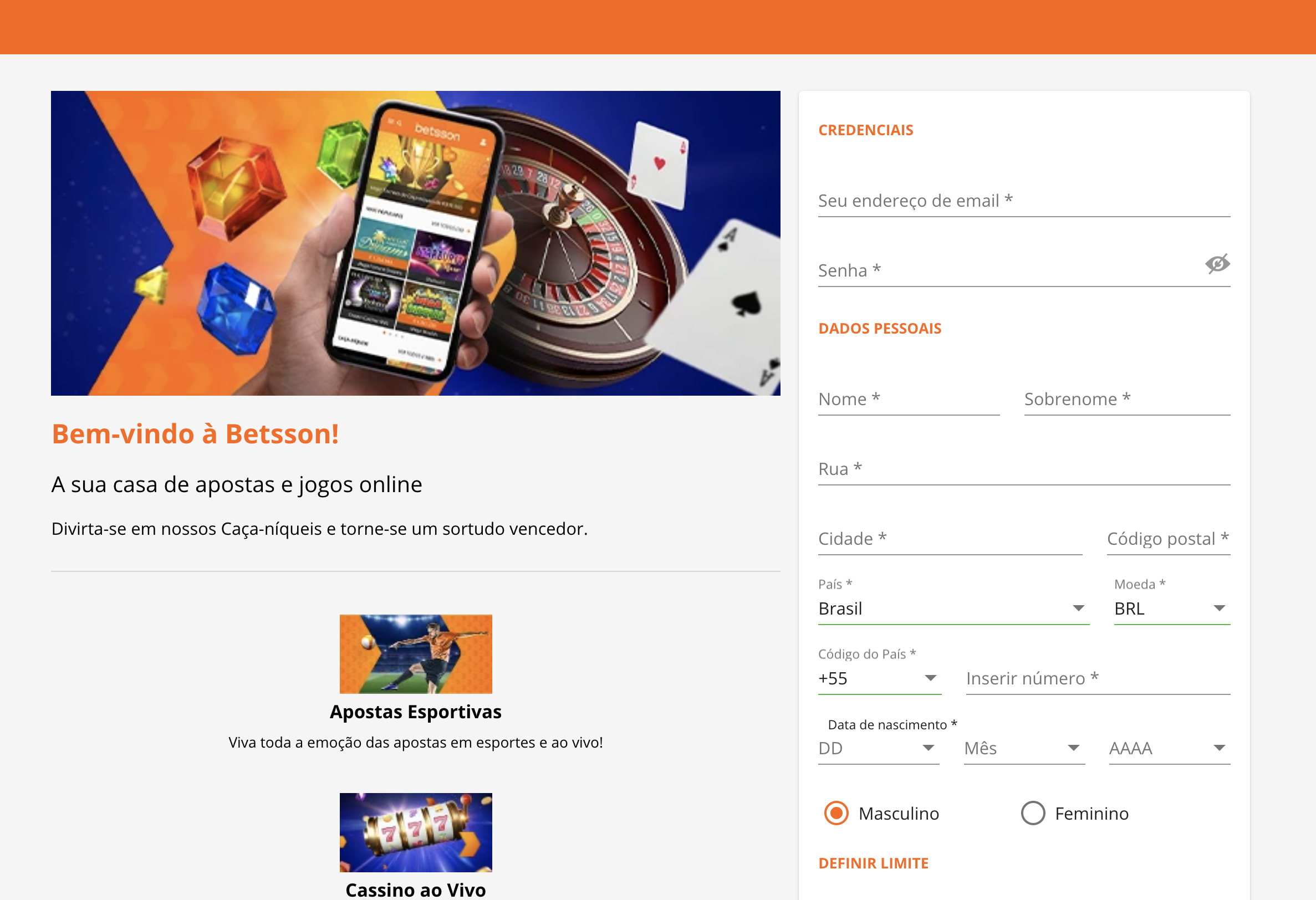Expand the Código do País +55 dropdown
The width and height of the screenshot is (1316, 900).
coord(879,678)
